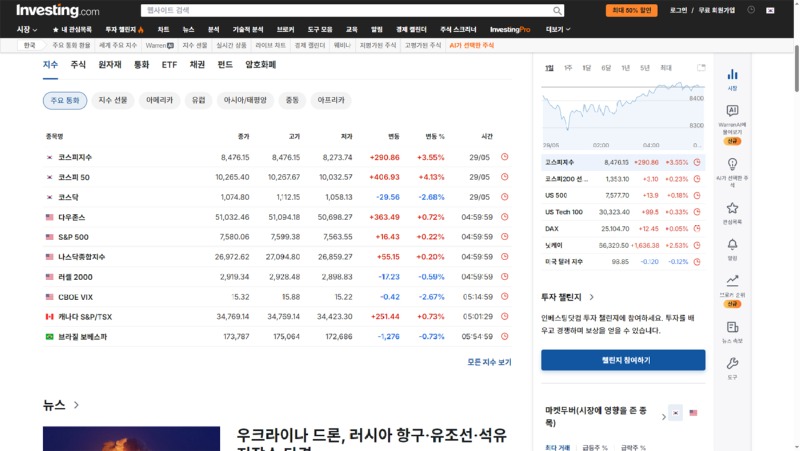This screenshot has width=800, height=451.
Task: Open the 모든 지수 보기 link
Action: pyautogui.click(x=489, y=362)
